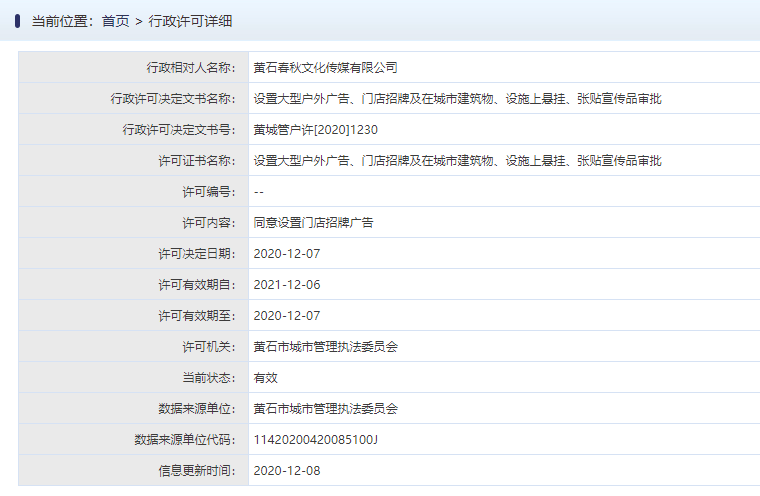This screenshot has width=760, height=496.
Task: Select the 行政许可详细 breadcrumb text
Action: pos(190,21)
